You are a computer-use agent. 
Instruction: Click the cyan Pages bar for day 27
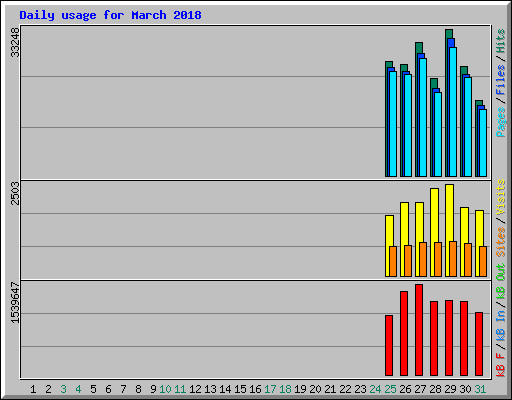coord(423,118)
